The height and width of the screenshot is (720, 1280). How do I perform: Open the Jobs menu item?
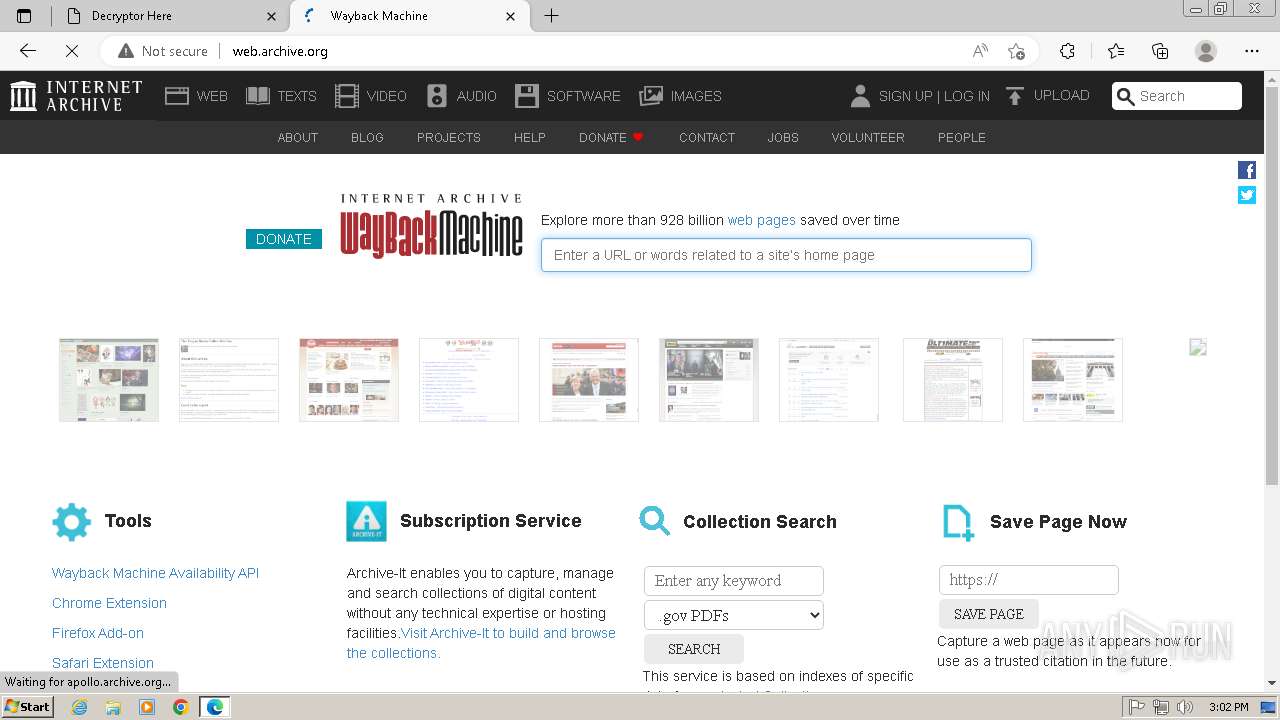click(x=783, y=138)
